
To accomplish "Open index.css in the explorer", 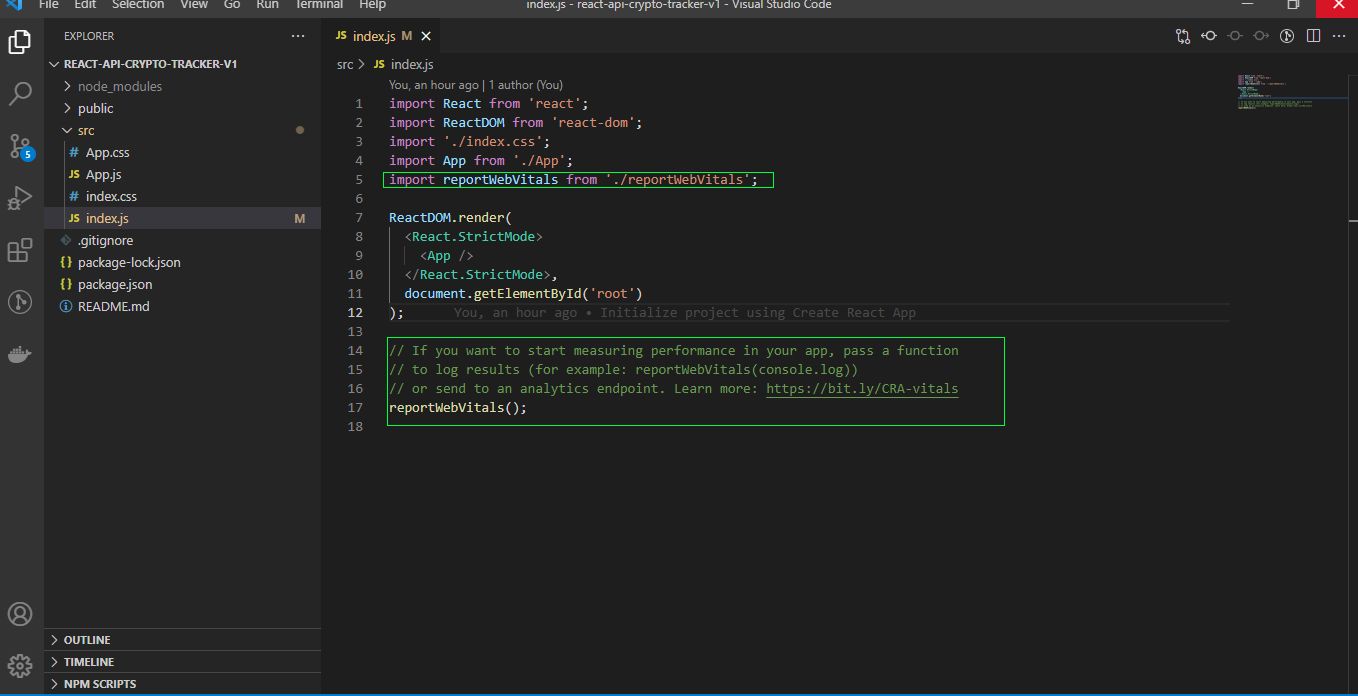I will [x=183, y=197].
